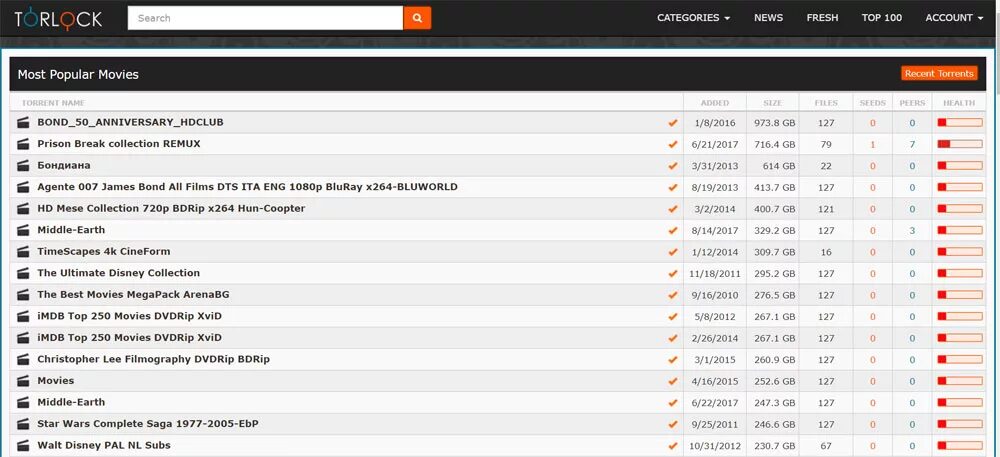Click the clapperboard icon beside Star Wars Complete Saga
Image resolution: width=1000 pixels, height=457 pixels.
pyautogui.click(x=24, y=424)
